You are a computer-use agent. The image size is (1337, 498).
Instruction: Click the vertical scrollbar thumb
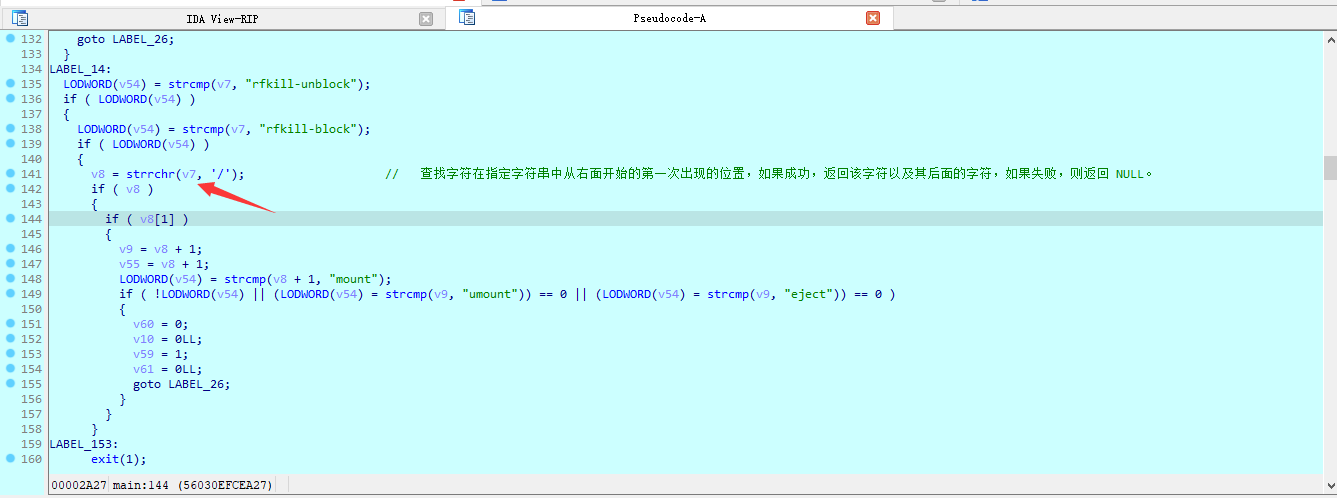[1330, 167]
